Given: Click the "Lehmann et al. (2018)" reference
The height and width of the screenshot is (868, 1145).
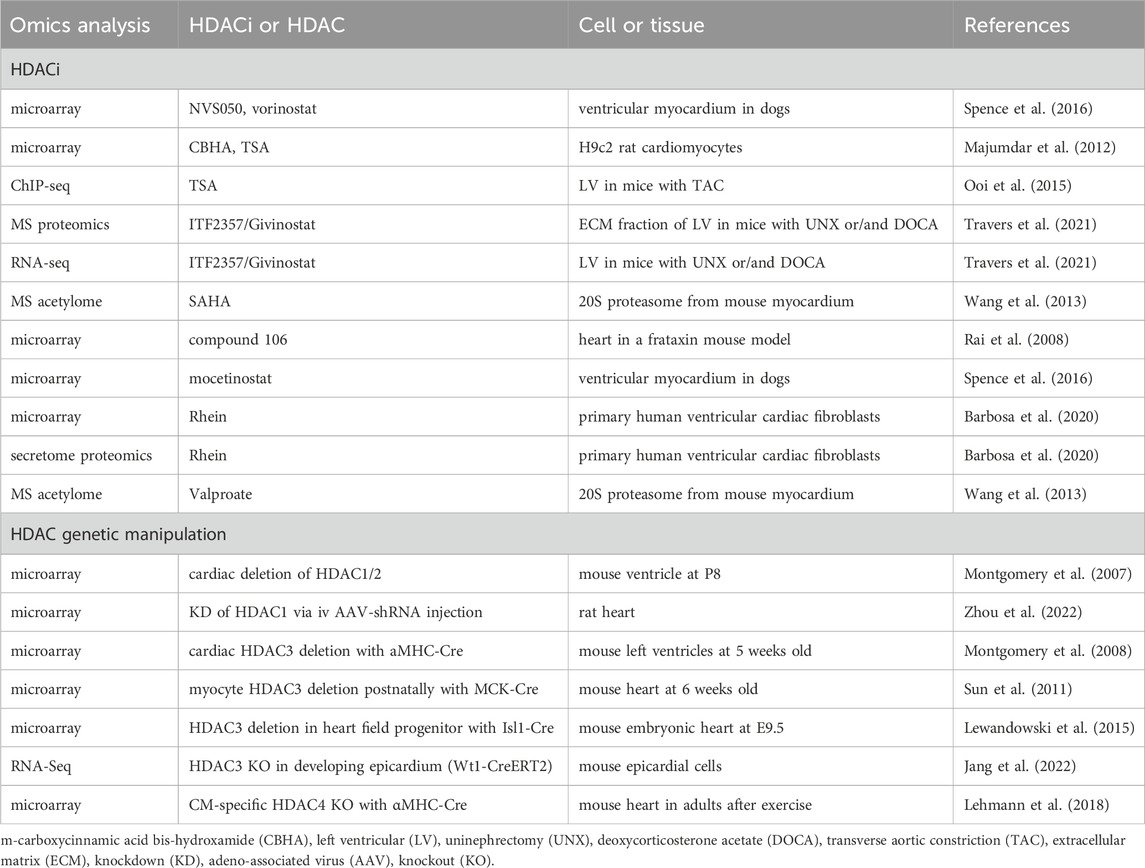Looking at the screenshot, I should coord(1036,805).
